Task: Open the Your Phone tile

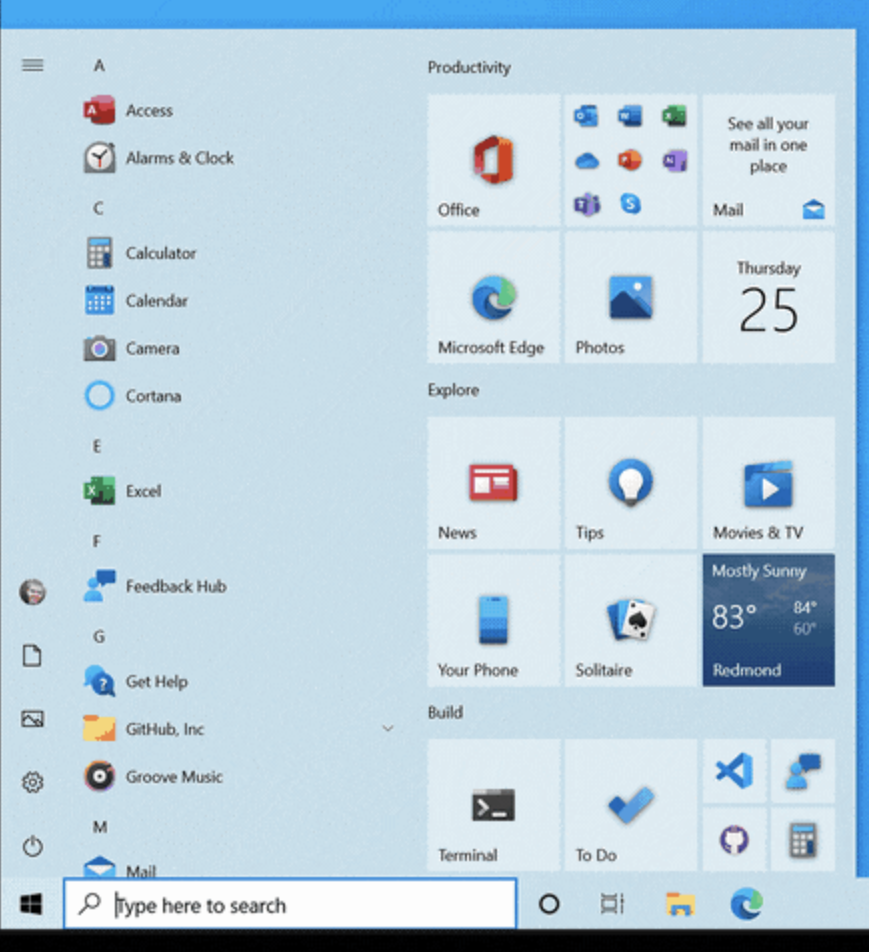Action: coord(493,620)
